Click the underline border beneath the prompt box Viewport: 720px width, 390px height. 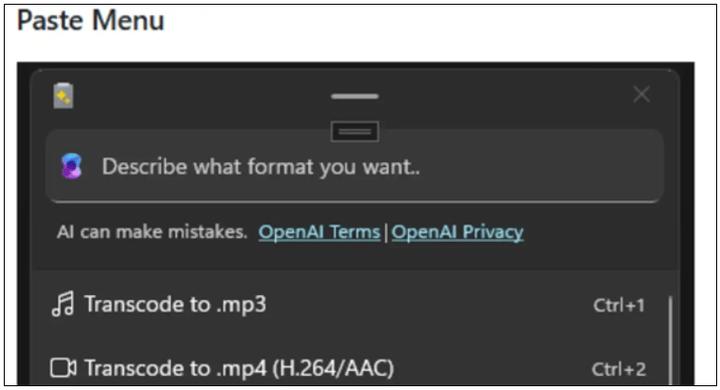pyautogui.click(x=354, y=201)
